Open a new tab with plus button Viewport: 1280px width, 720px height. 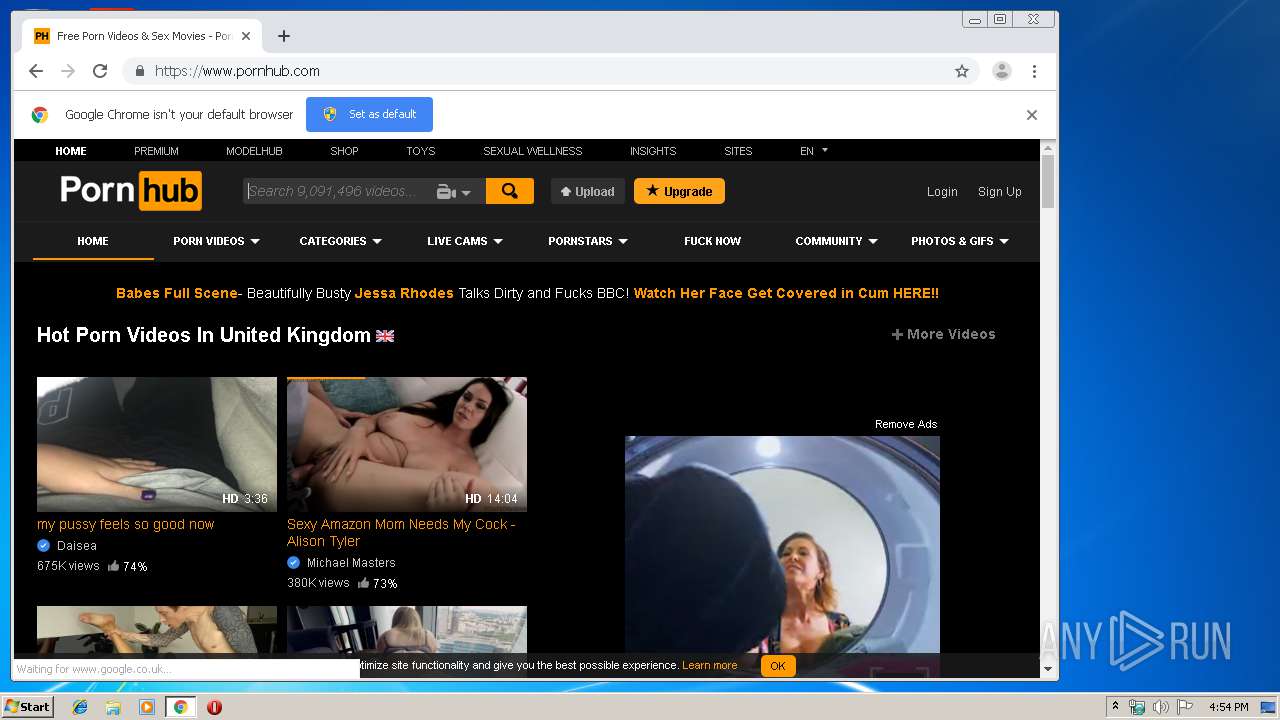pyautogui.click(x=284, y=36)
